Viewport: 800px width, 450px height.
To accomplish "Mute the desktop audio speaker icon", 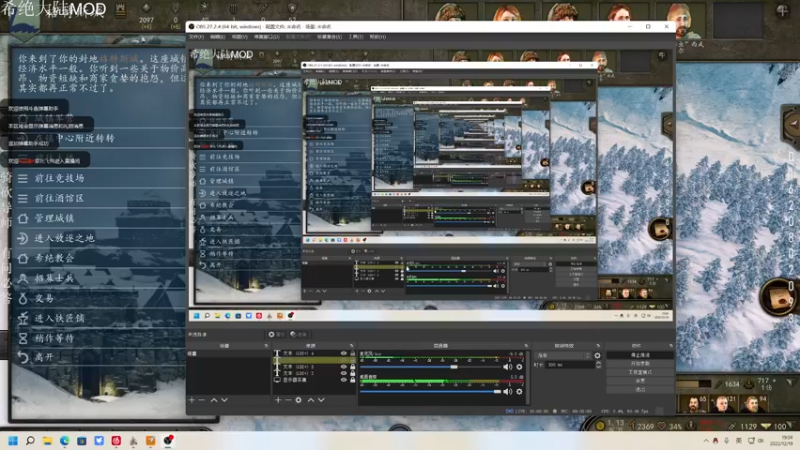I will pyautogui.click(x=508, y=391).
